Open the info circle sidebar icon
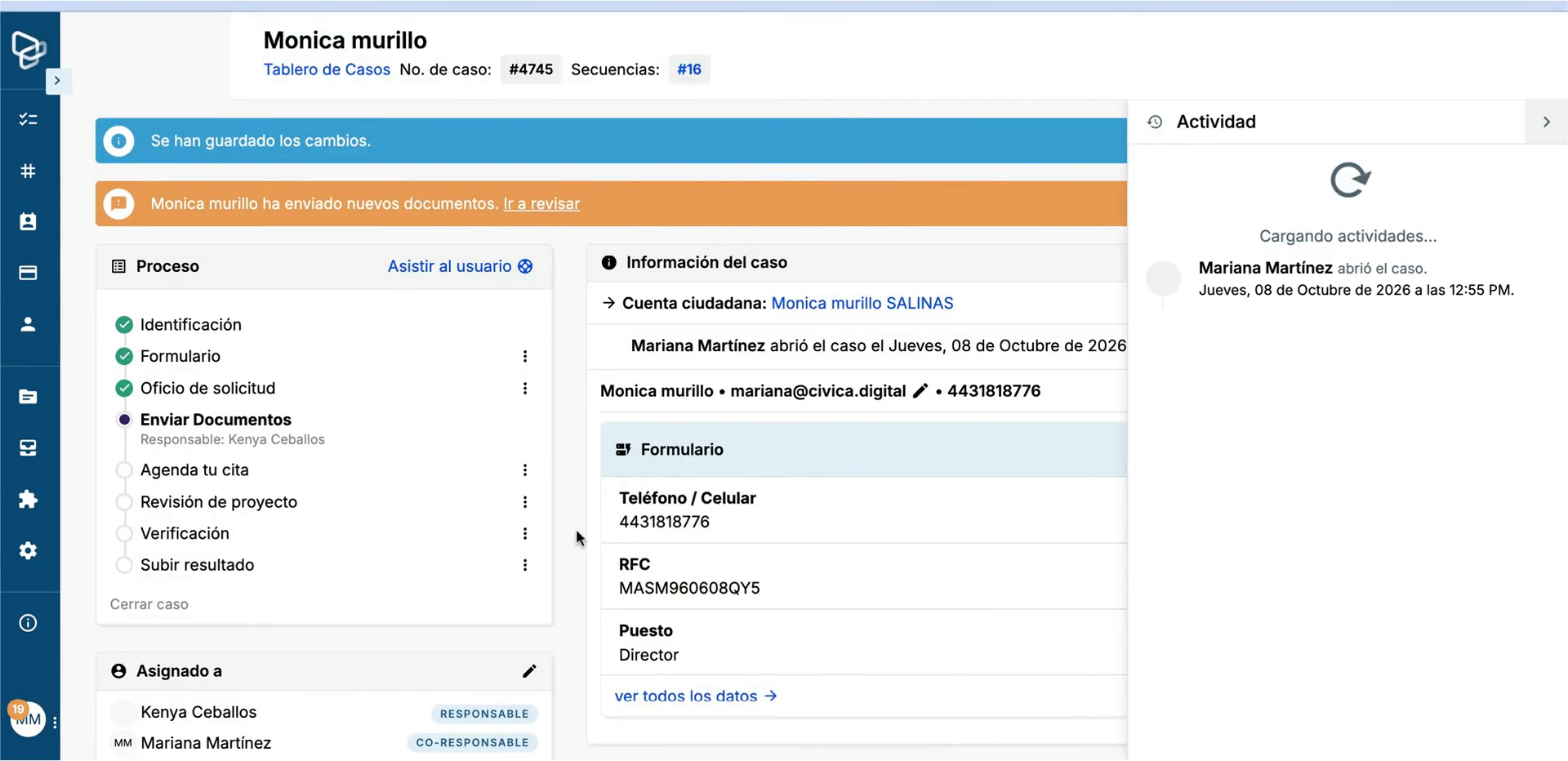This screenshot has width=1568, height=761. [x=29, y=623]
